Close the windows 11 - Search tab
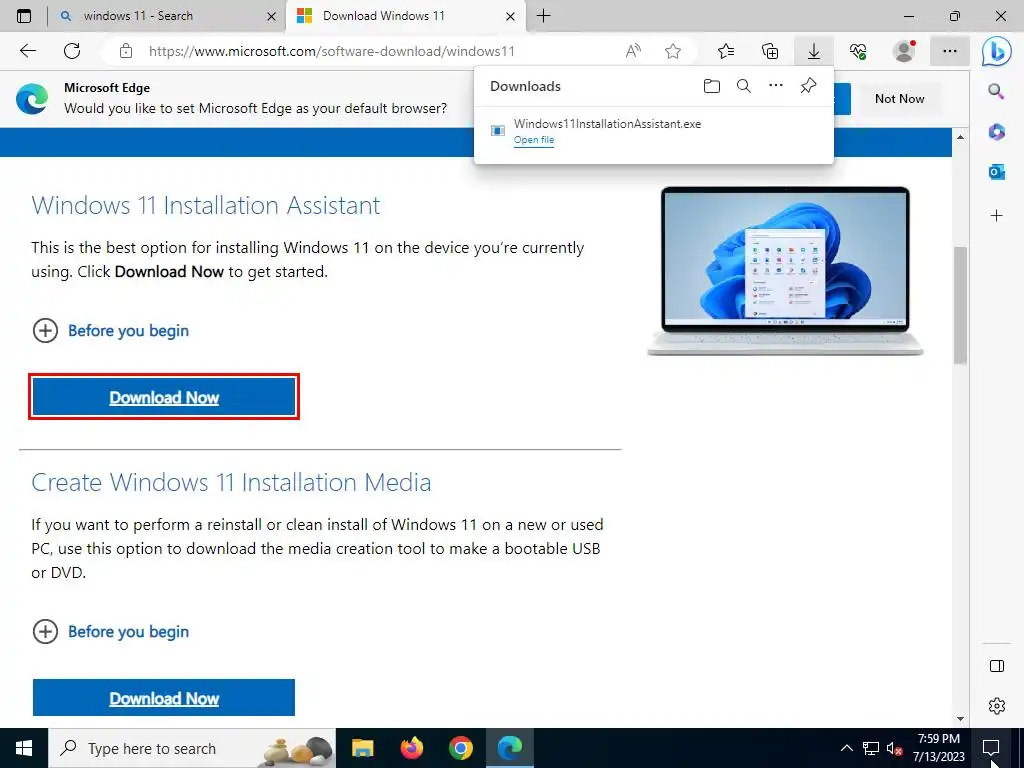 click(271, 16)
